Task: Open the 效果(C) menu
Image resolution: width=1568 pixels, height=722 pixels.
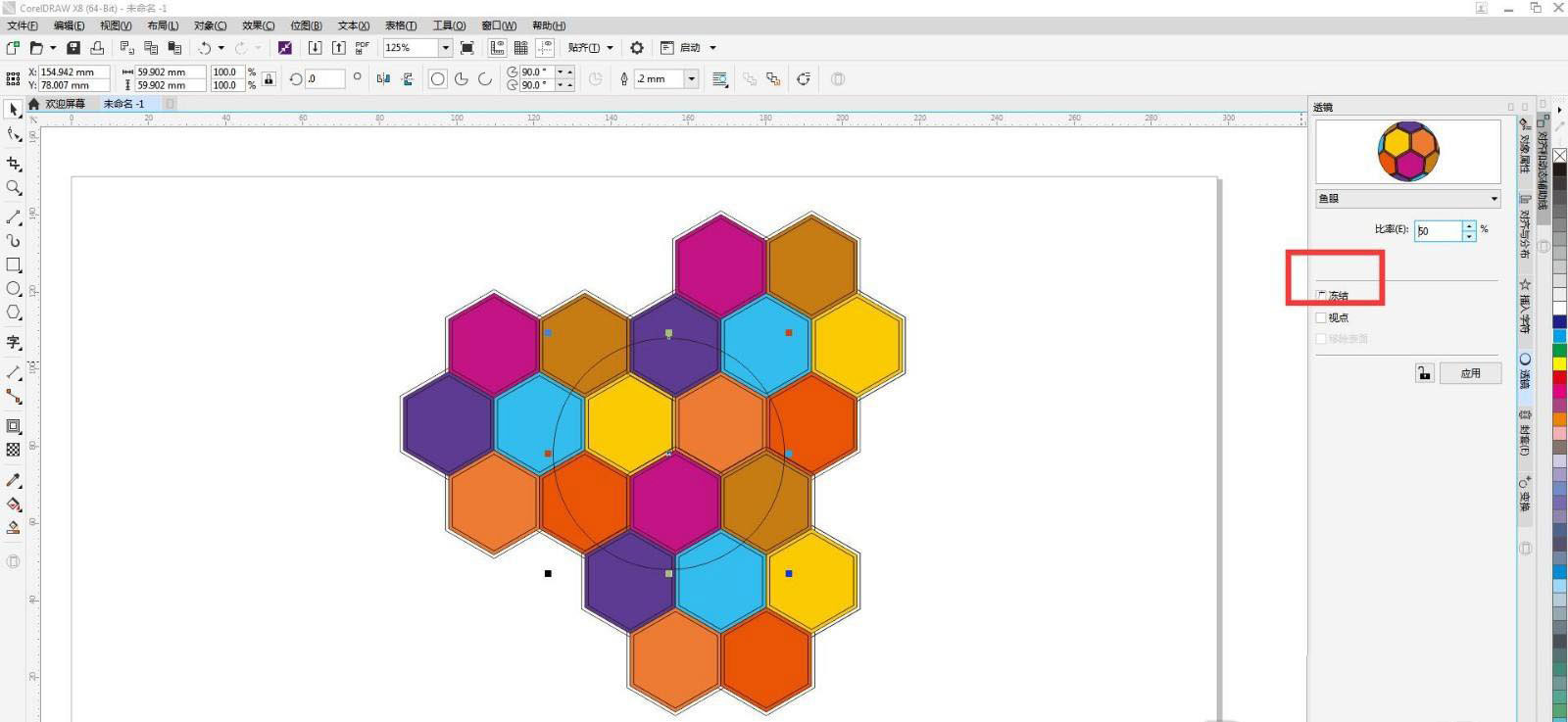Action: point(258,25)
